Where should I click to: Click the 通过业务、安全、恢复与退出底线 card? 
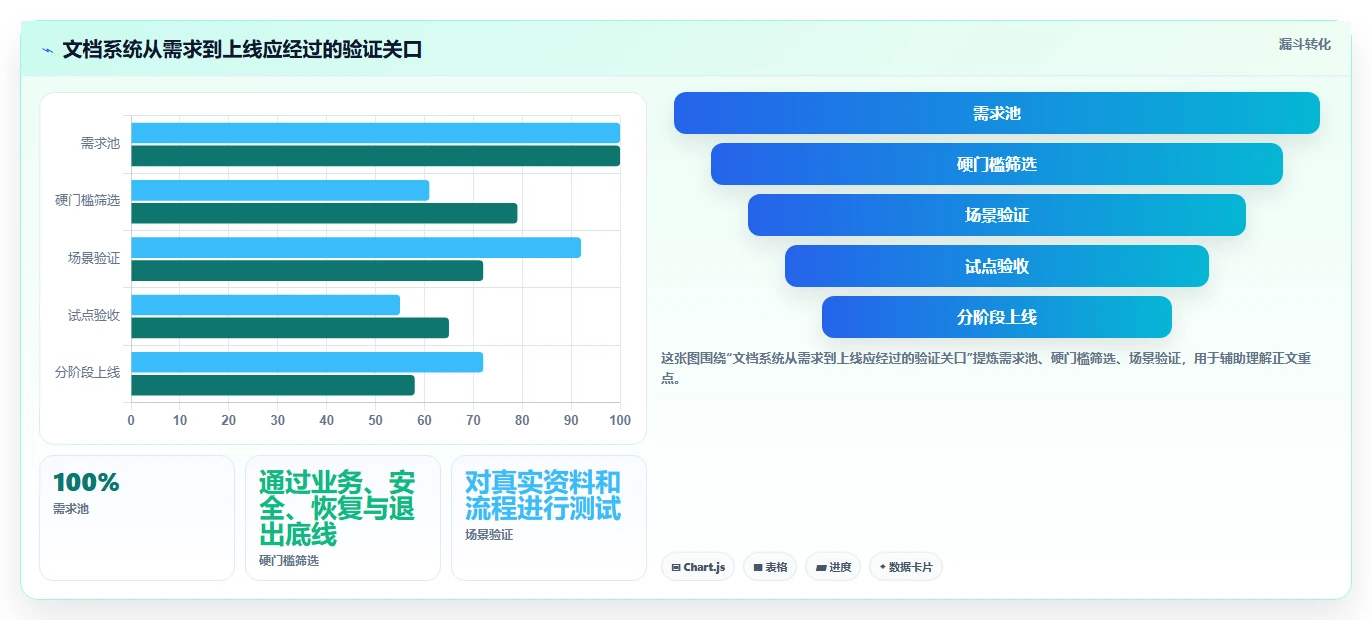click(343, 518)
